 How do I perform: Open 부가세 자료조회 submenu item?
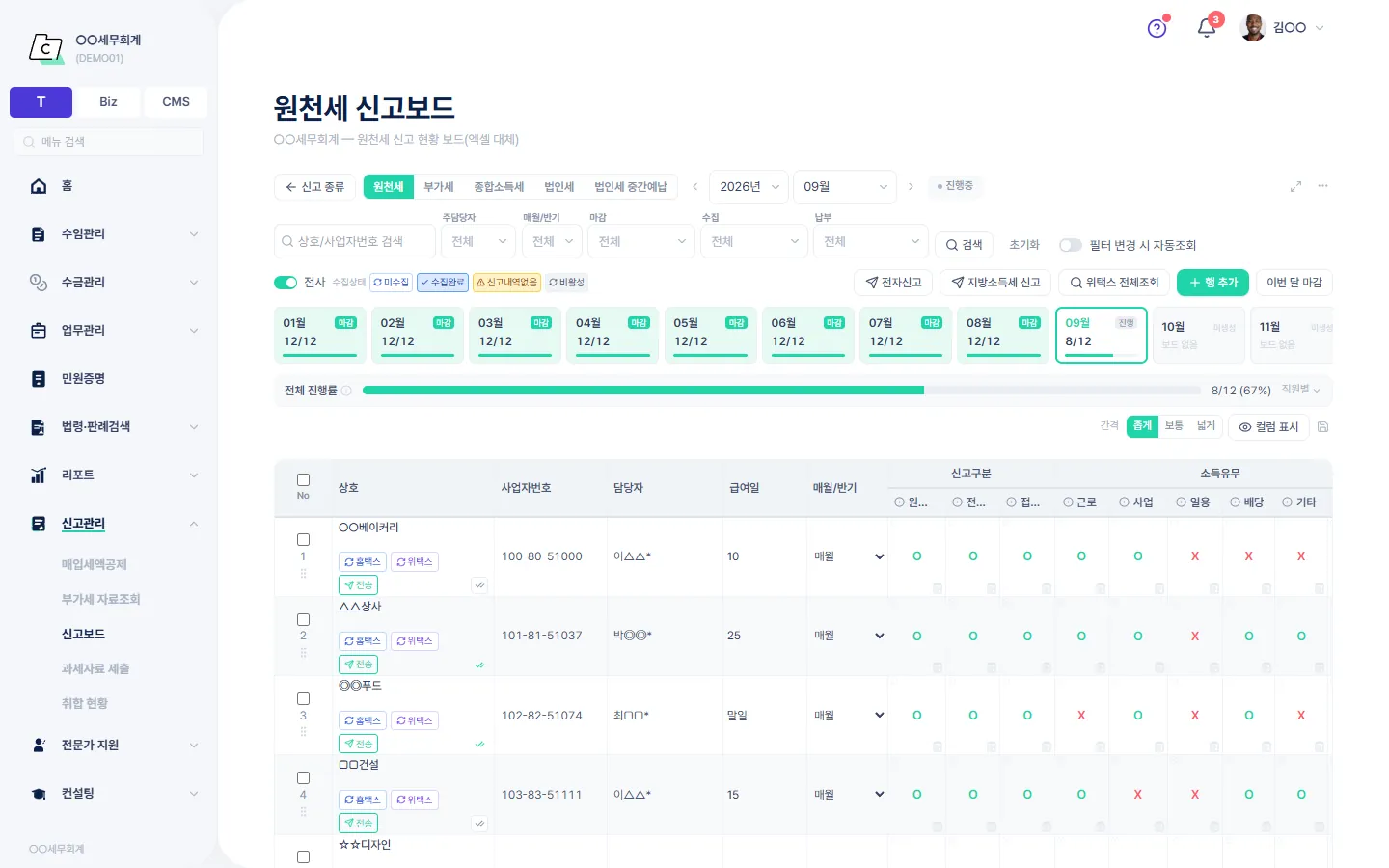click(x=101, y=599)
